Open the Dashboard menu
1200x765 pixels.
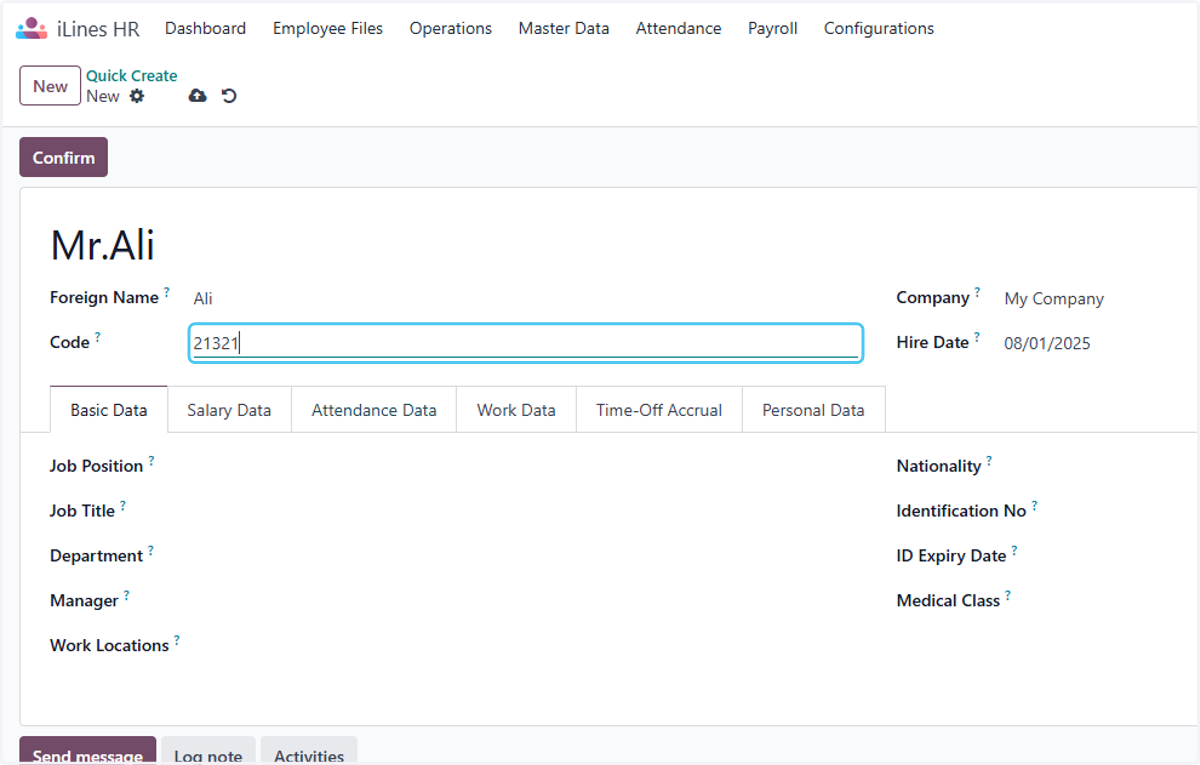coord(205,29)
